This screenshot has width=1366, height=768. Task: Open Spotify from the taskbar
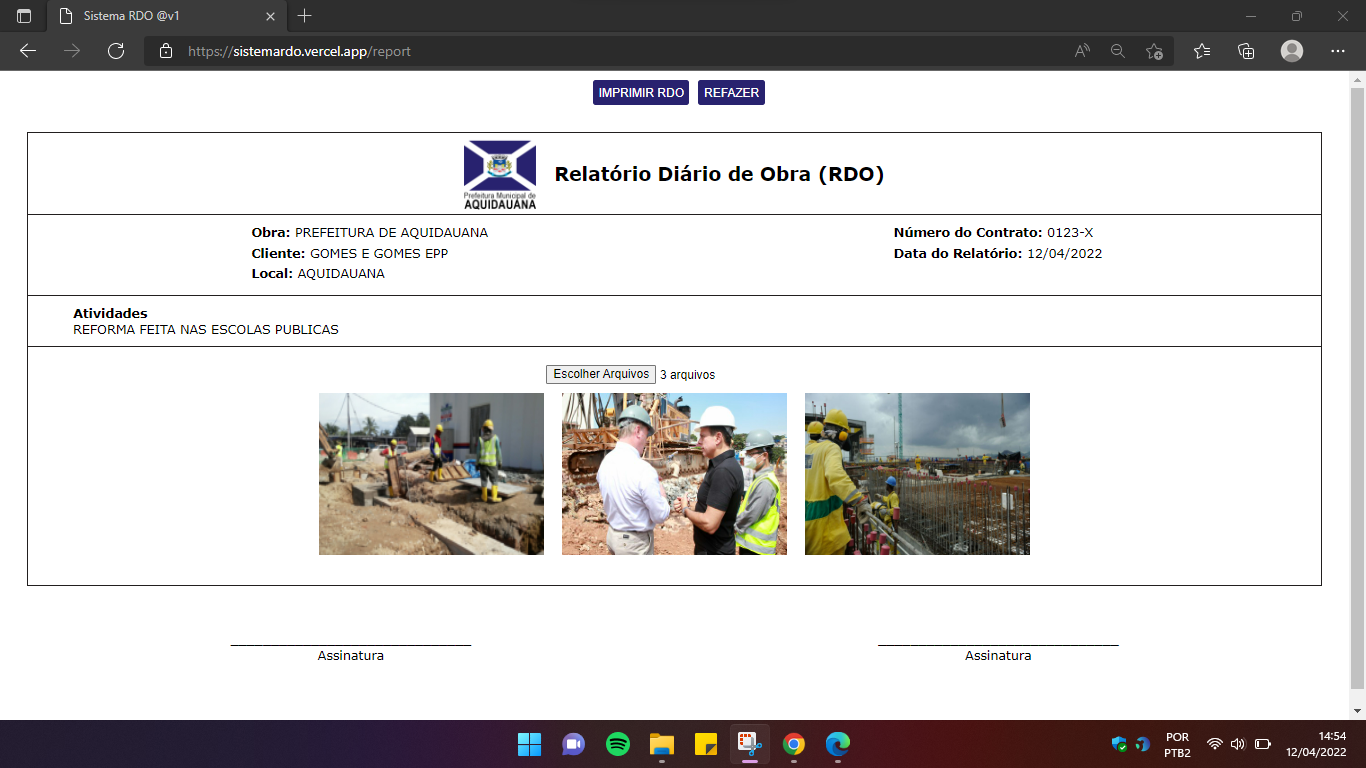point(618,744)
